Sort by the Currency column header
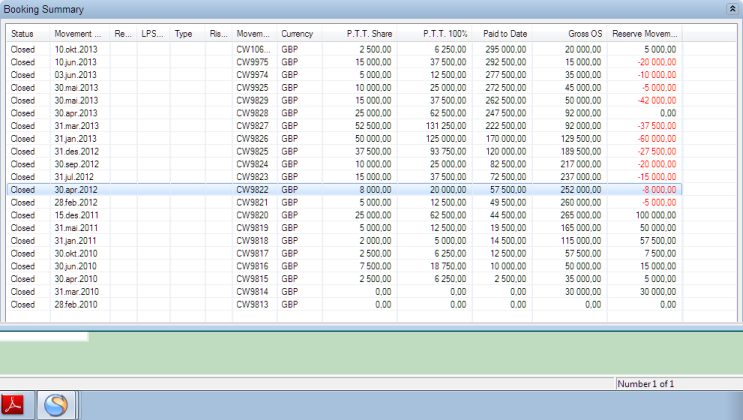The height and width of the screenshot is (420, 743). 297,33
